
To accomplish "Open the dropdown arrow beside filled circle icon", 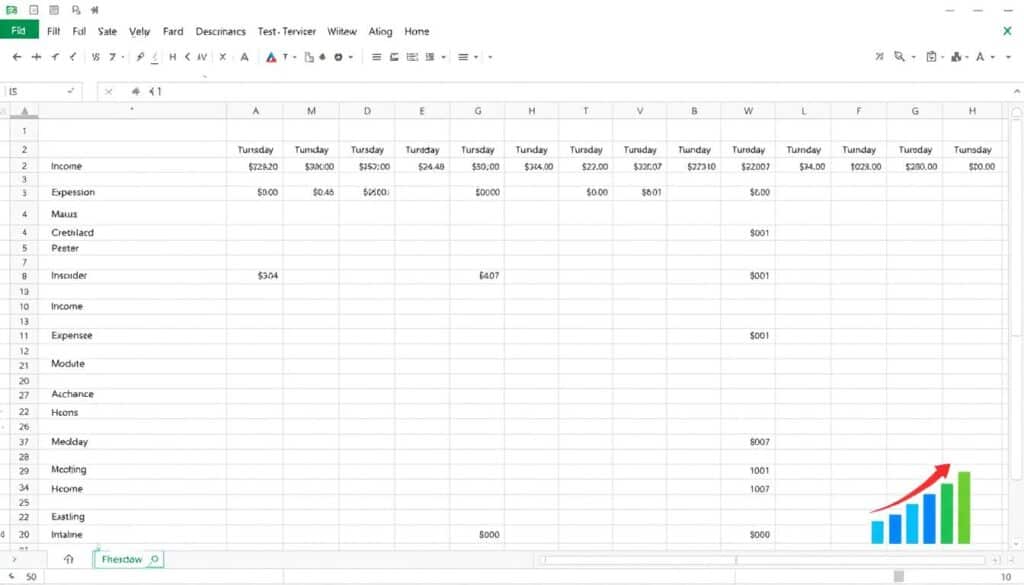I will [351, 57].
